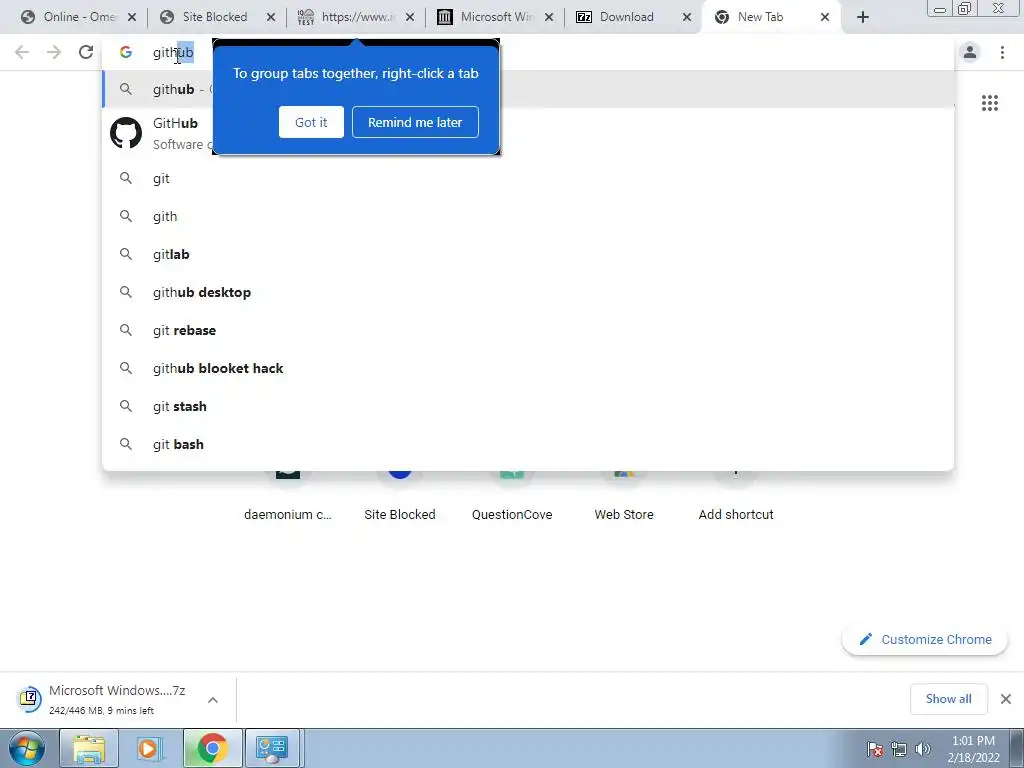Open Windows Explorer from taskbar
This screenshot has height=768, width=1024.
click(x=89, y=748)
